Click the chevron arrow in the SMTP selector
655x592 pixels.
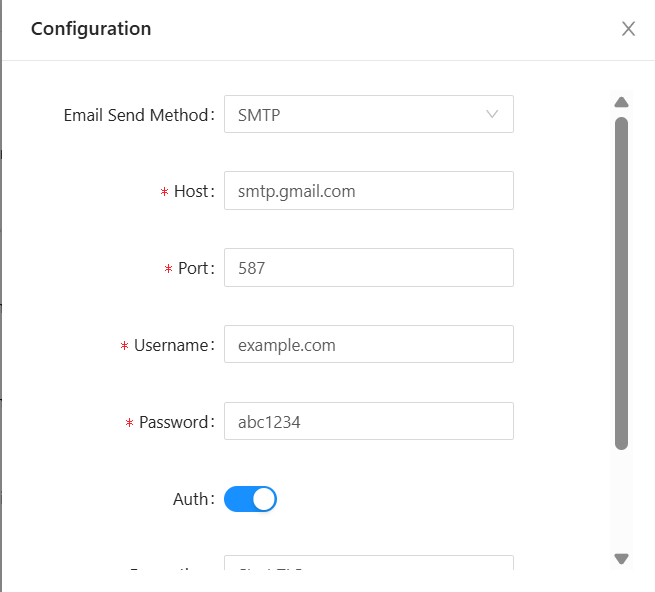pyautogui.click(x=492, y=114)
